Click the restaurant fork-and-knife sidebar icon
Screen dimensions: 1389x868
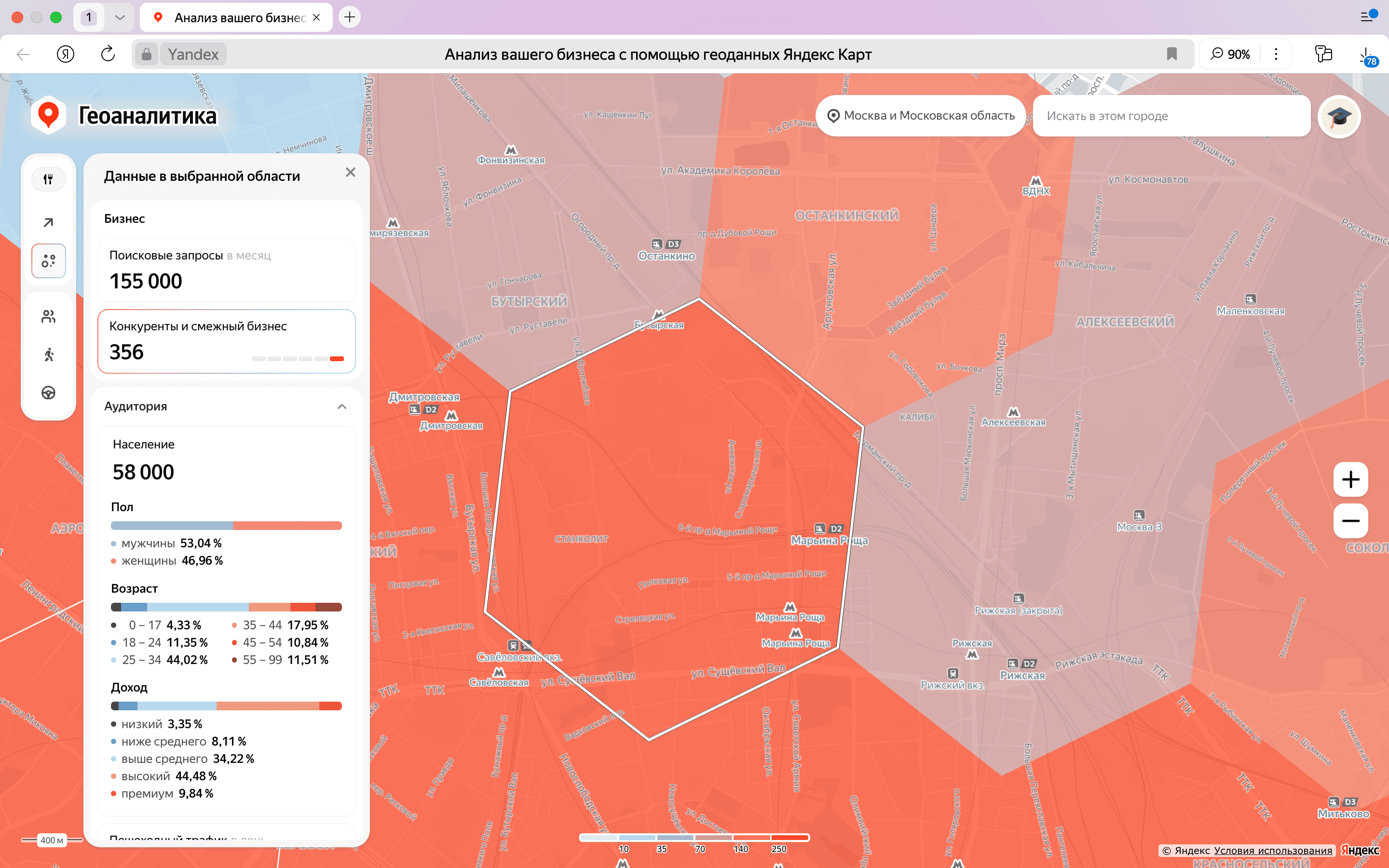pyautogui.click(x=48, y=179)
